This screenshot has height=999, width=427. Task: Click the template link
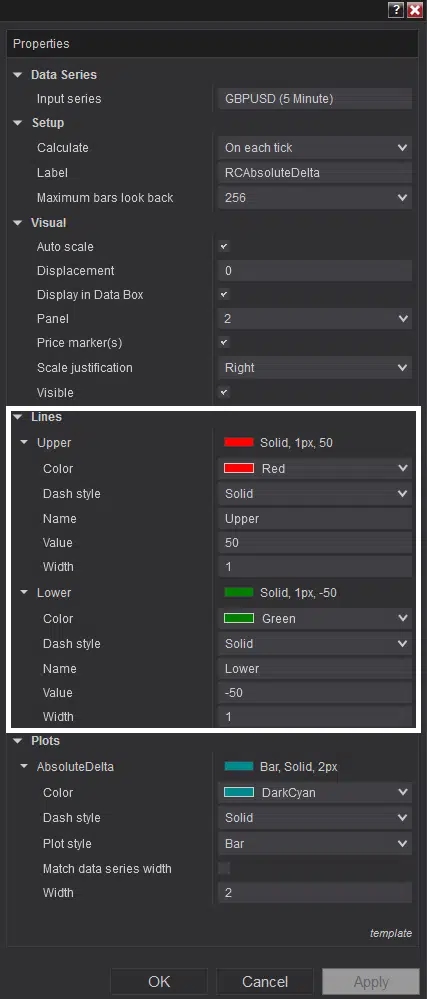click(x=391, y=933)
